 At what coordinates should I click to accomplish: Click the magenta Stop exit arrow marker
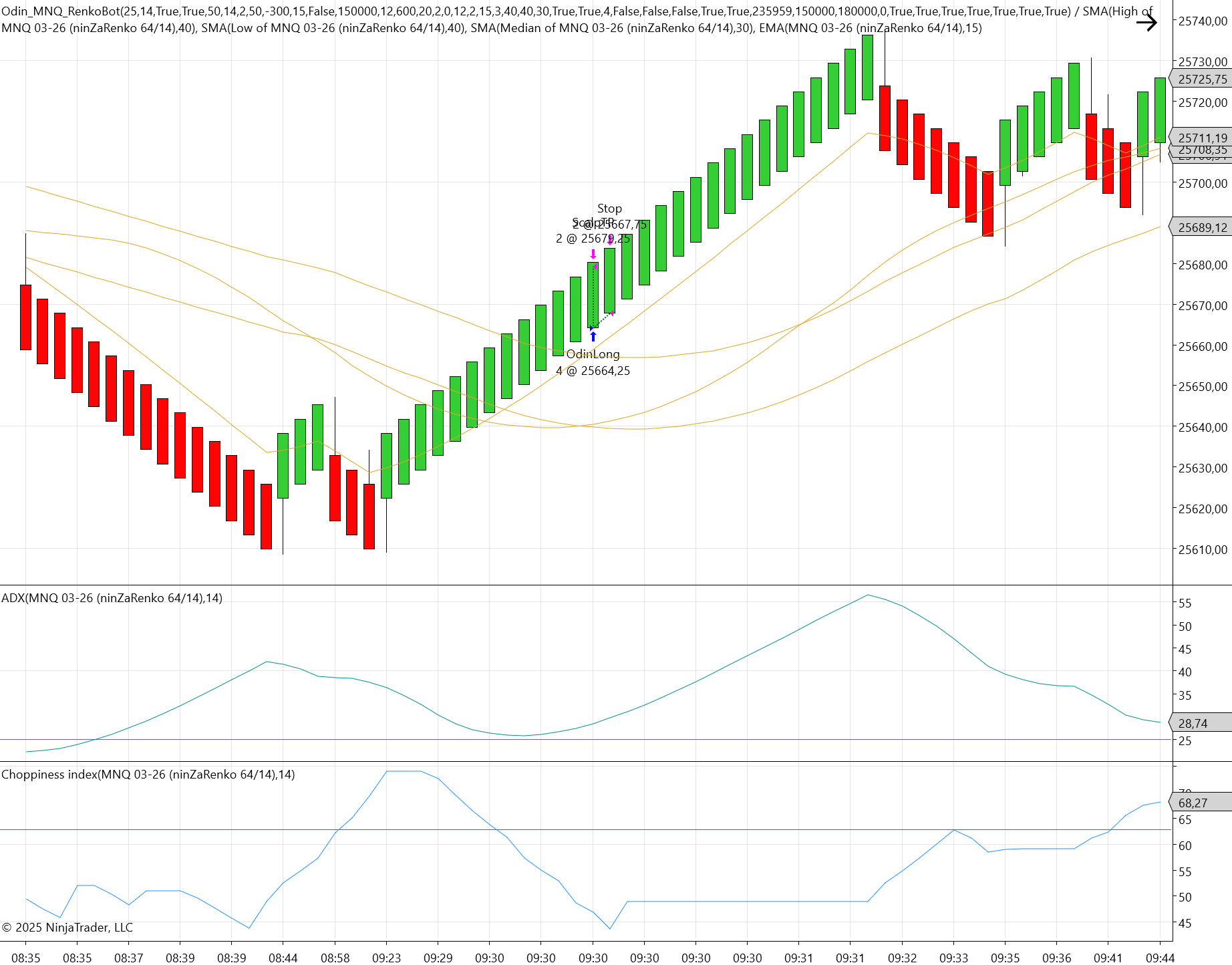pyautogui.click(x=610, y=239)
